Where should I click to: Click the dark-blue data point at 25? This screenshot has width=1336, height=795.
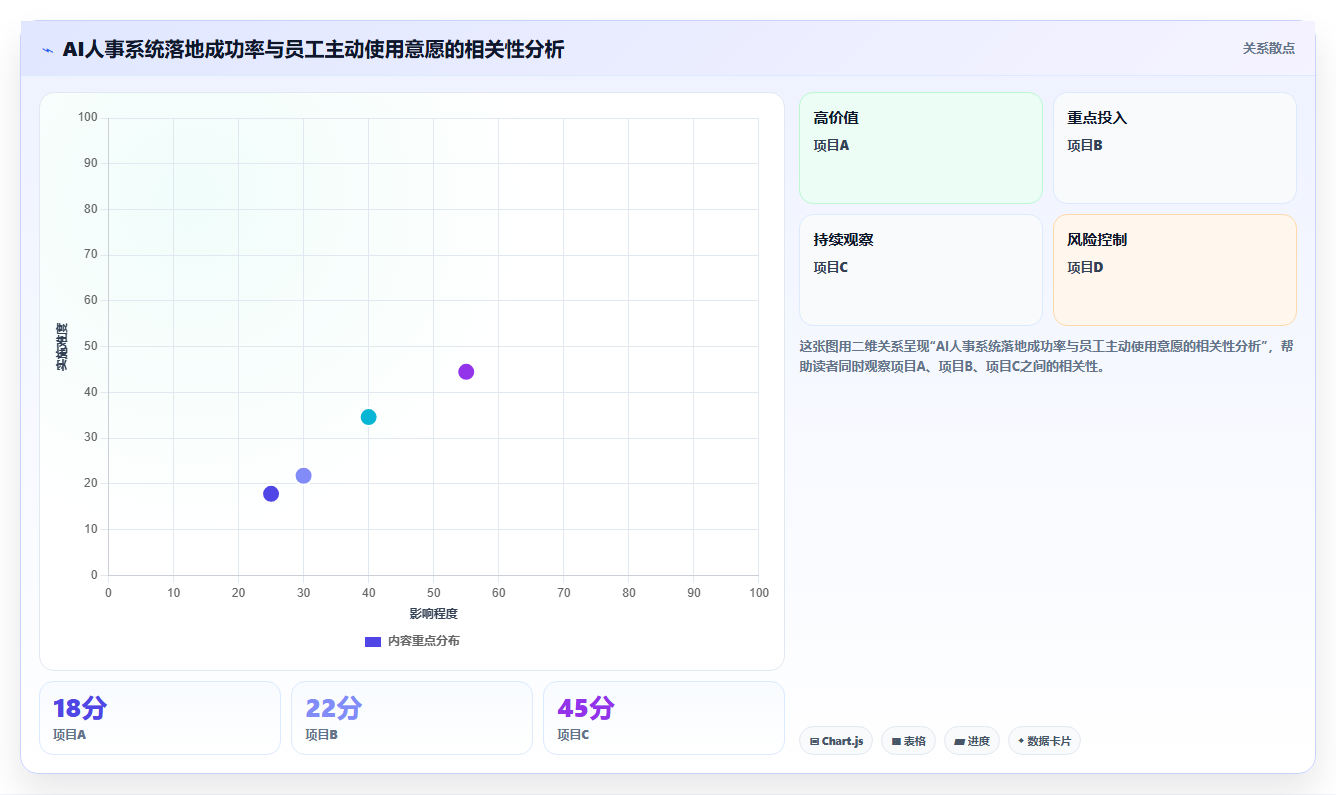[271, 494]
